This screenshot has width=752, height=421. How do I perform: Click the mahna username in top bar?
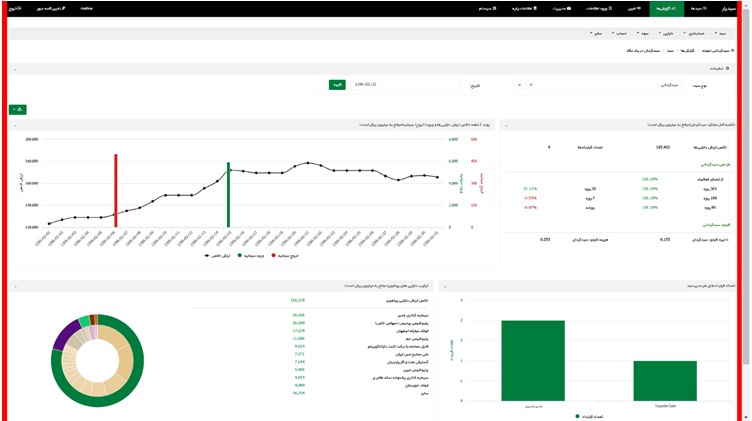point(86,9)
